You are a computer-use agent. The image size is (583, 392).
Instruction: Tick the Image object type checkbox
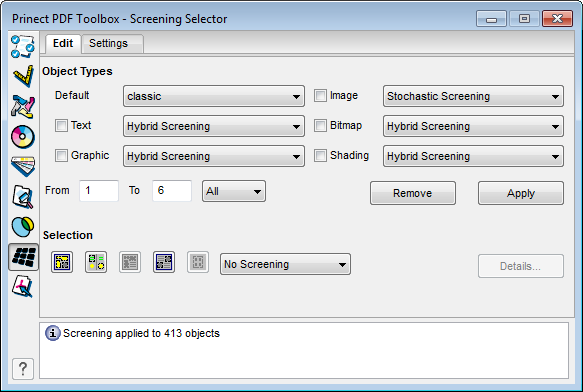click(x=320, y=96)
